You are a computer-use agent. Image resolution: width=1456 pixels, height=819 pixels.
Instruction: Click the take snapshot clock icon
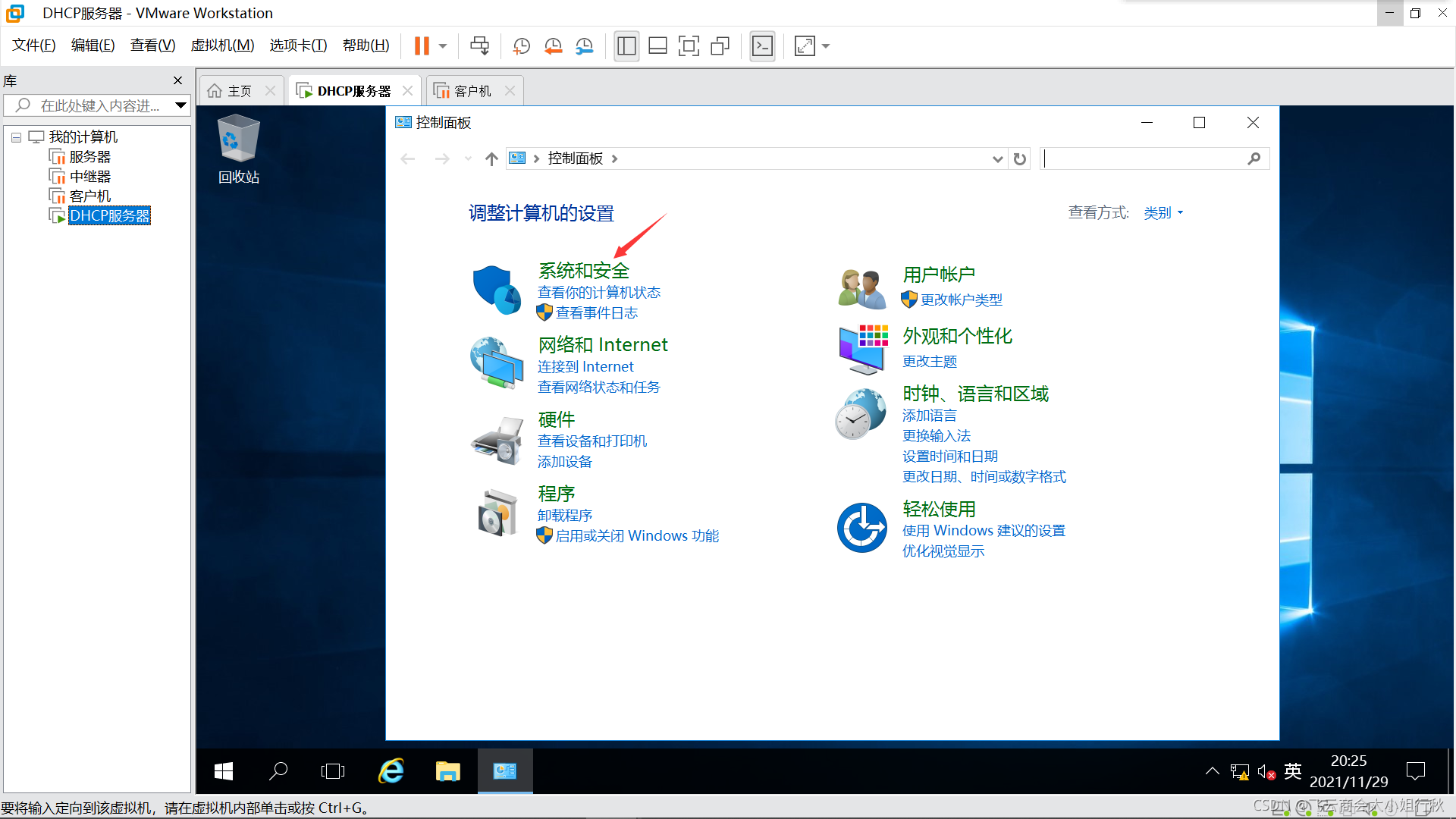pos(521,46)
